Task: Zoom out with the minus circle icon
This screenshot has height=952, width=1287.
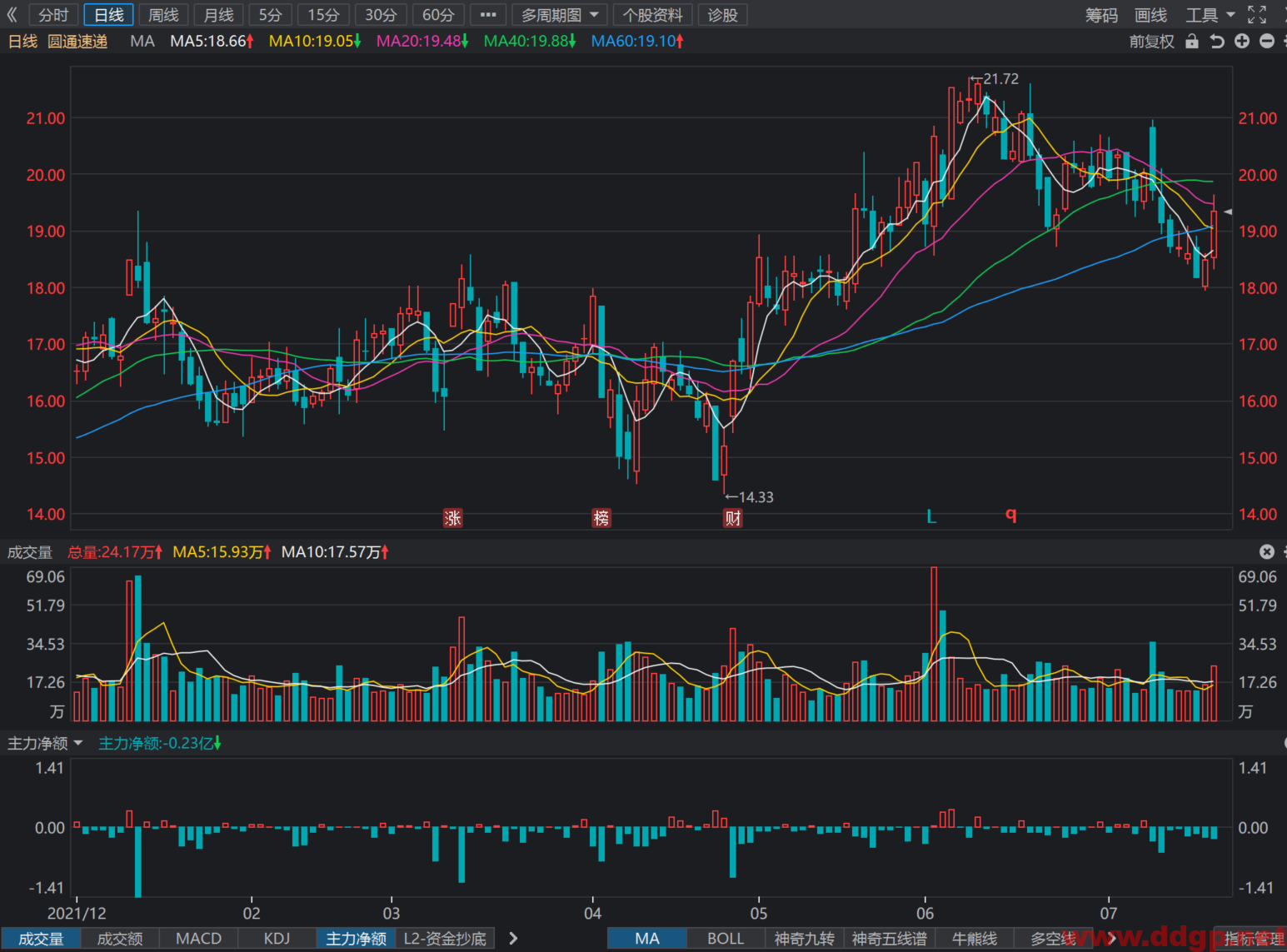Action: point(1267,41)
